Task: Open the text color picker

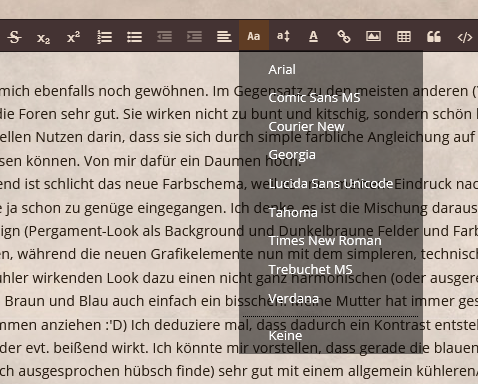Action: pos(313,36)
